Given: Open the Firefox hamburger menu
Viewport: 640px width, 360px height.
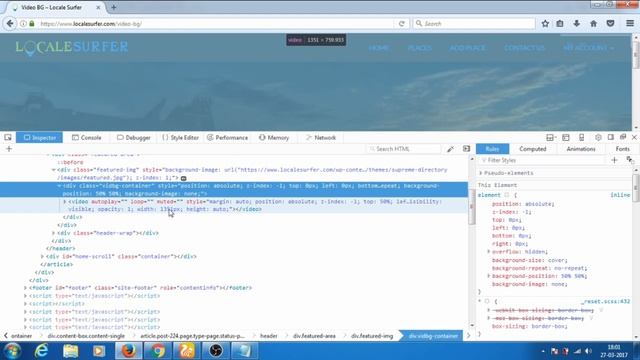Looking at the screenshot, I should click(x=630, y=24).
